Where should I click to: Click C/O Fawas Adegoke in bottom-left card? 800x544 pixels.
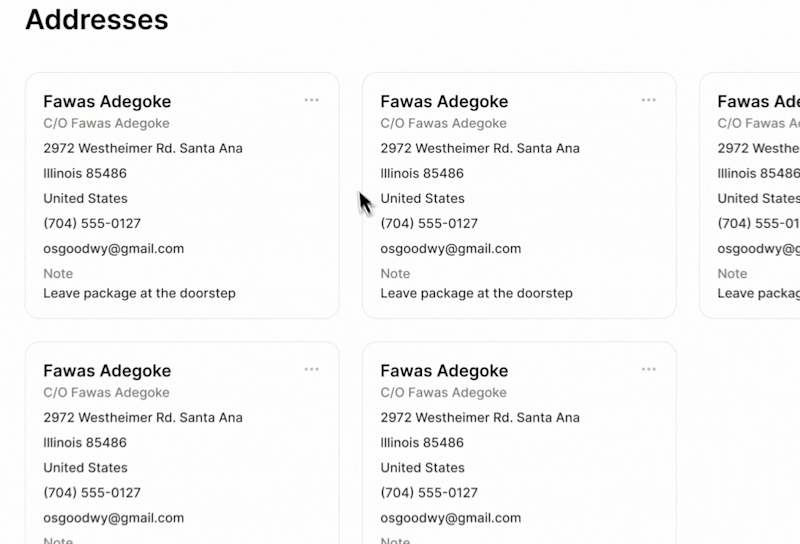pyautogui.click(x=106, y=392)
